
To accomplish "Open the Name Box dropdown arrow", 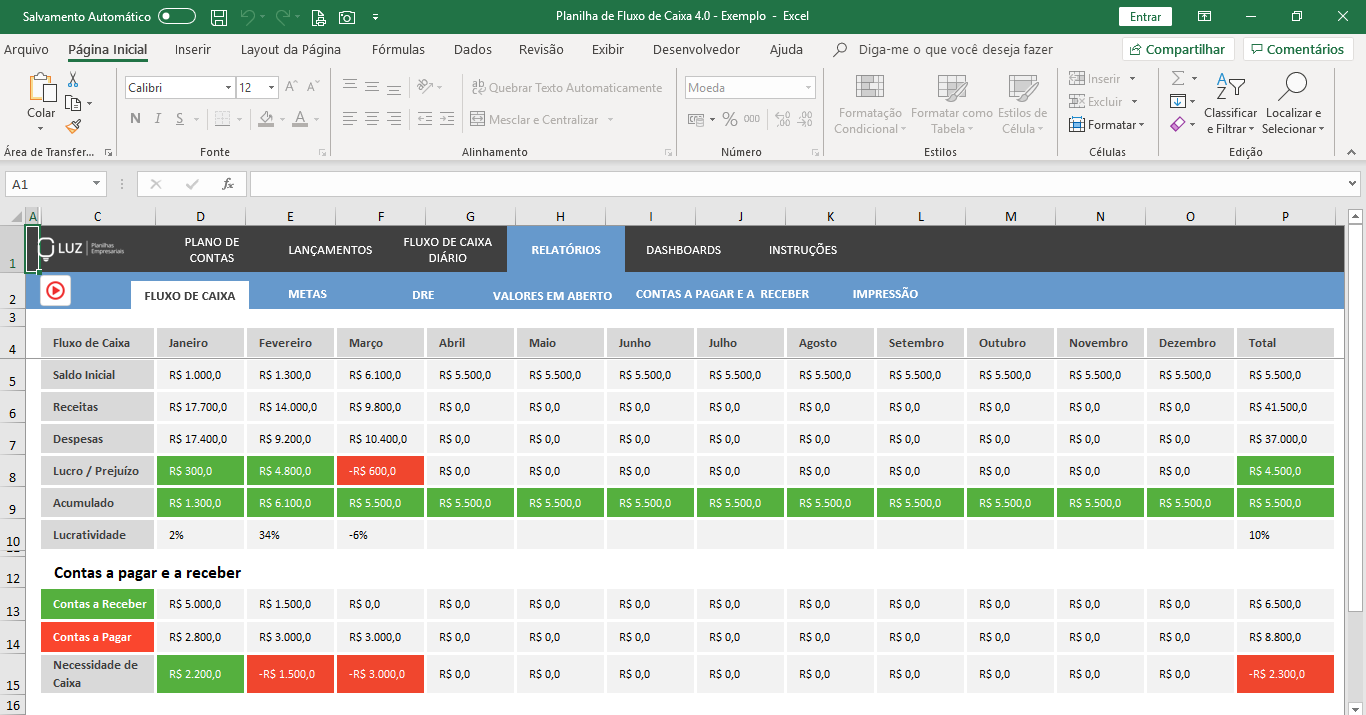I will [x=97, y=184].
